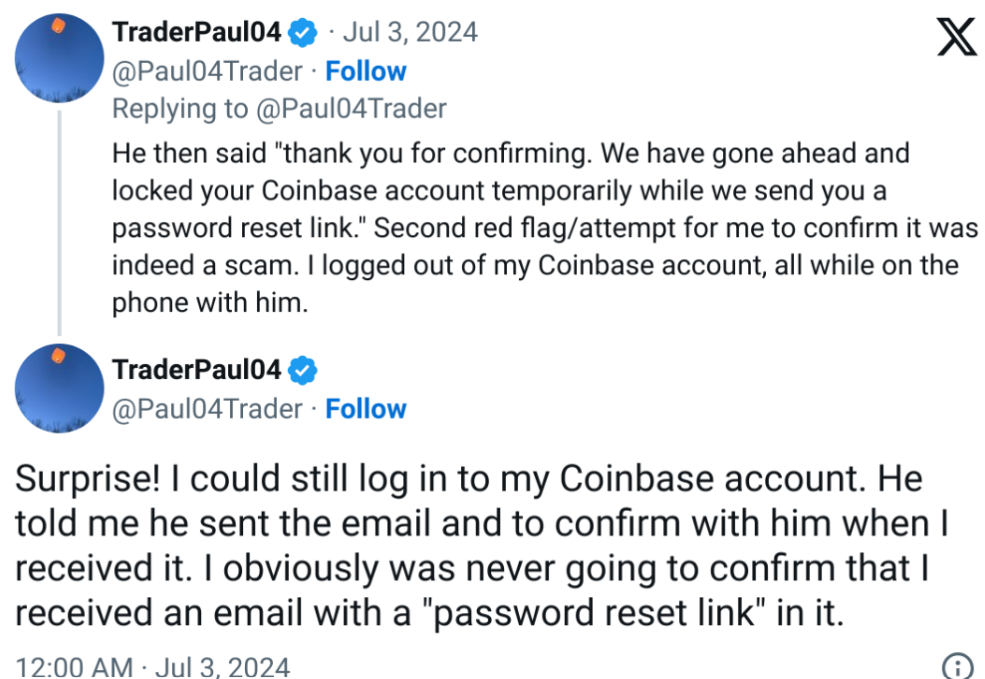Open the "12:00 AM · Jul 3, 2024" timestamp
985x679 pixels.
click(x=153, y=666)
